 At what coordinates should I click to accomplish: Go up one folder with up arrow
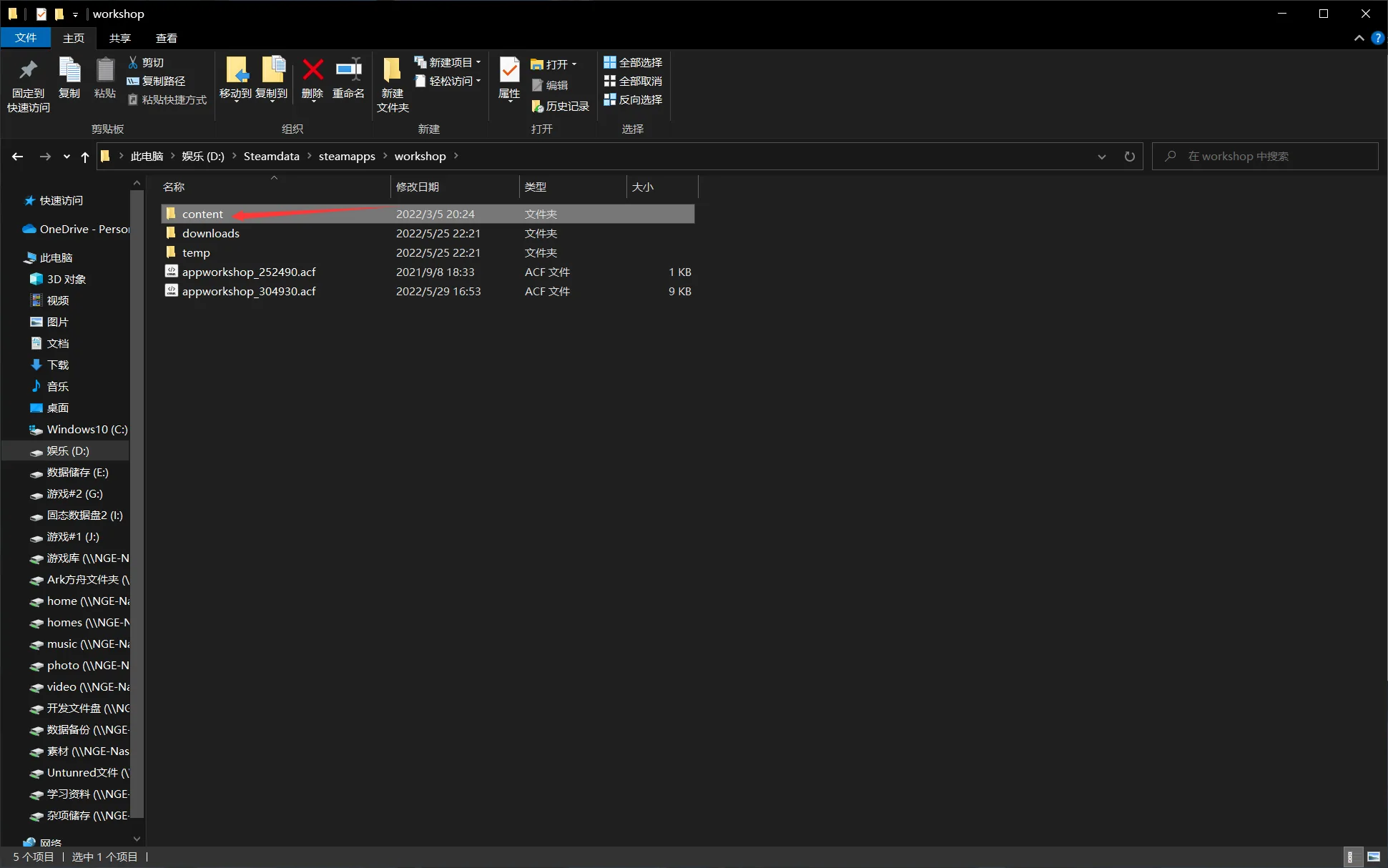85,157
